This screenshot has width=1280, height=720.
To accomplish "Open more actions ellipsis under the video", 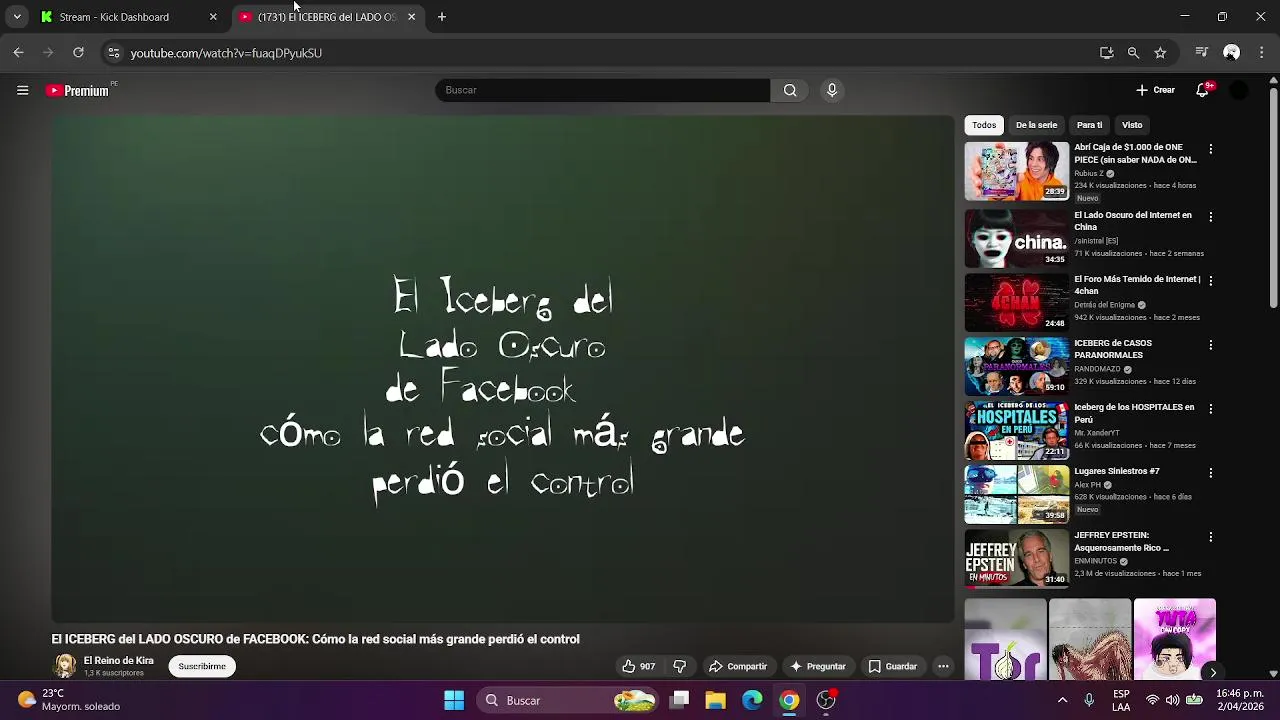I will [942, 666].
